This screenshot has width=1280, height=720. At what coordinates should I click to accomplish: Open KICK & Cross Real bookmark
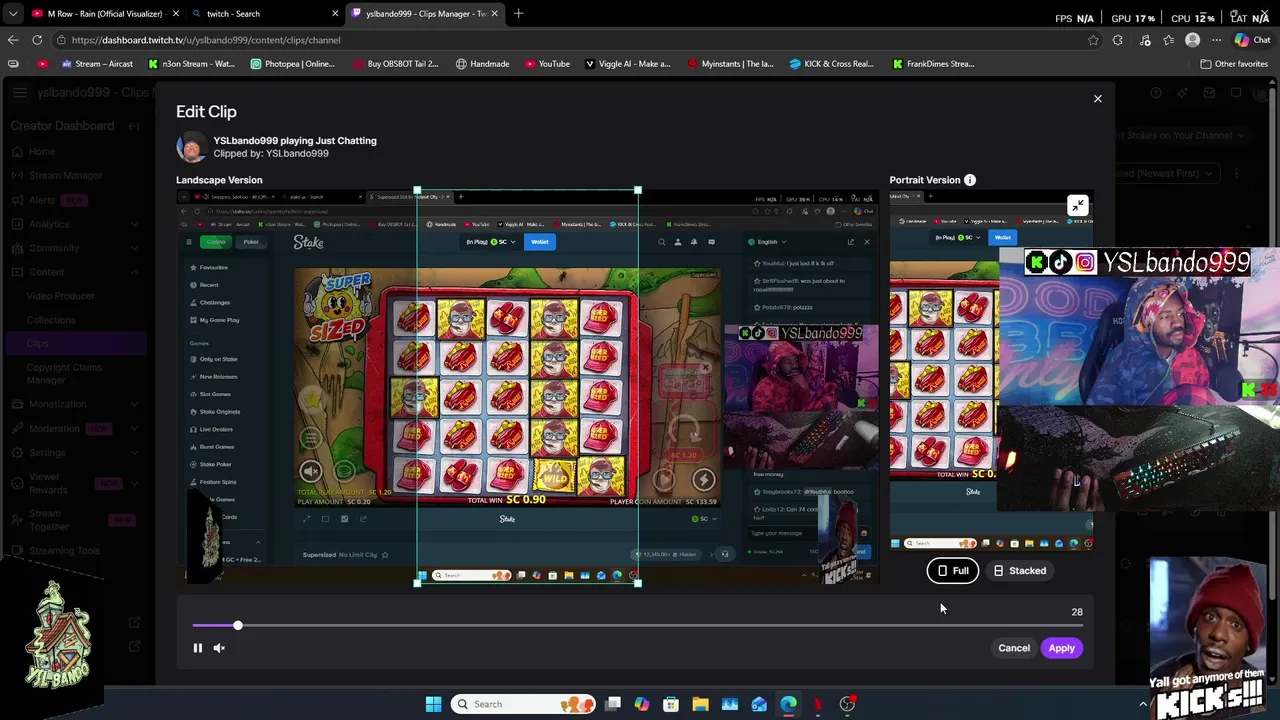point(831,64)
